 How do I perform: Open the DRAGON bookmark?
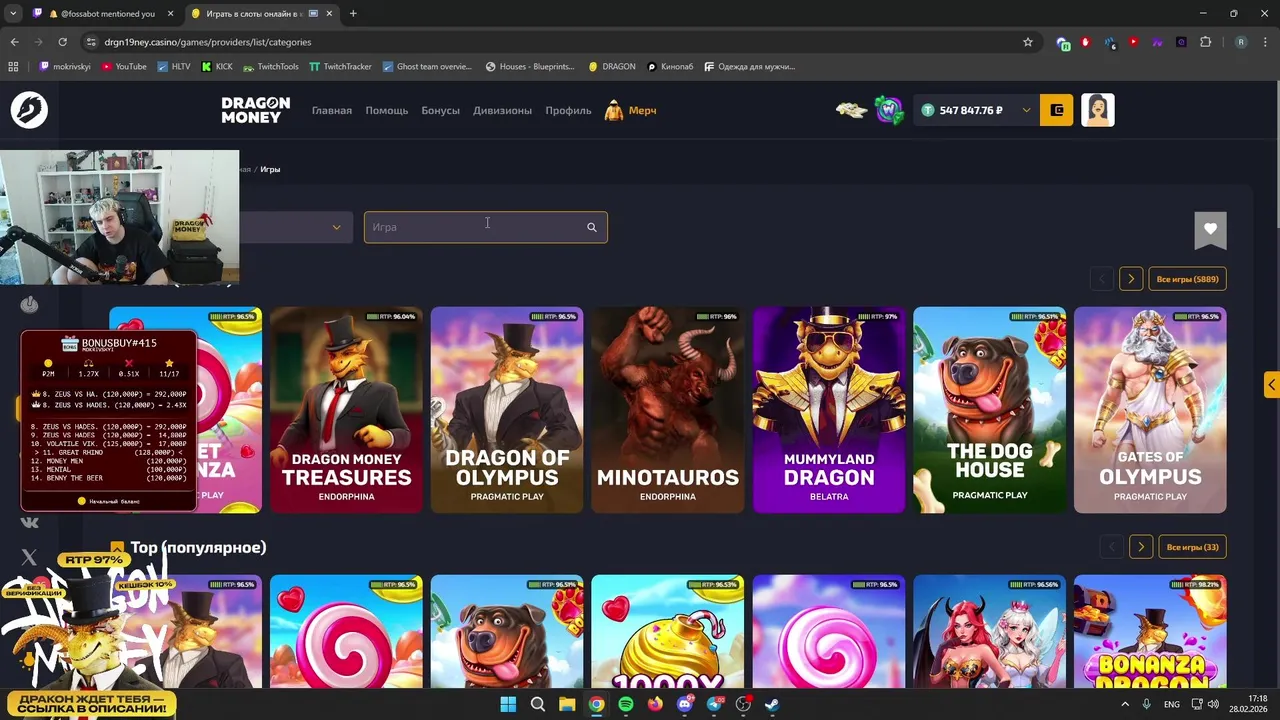pos(612,67)
